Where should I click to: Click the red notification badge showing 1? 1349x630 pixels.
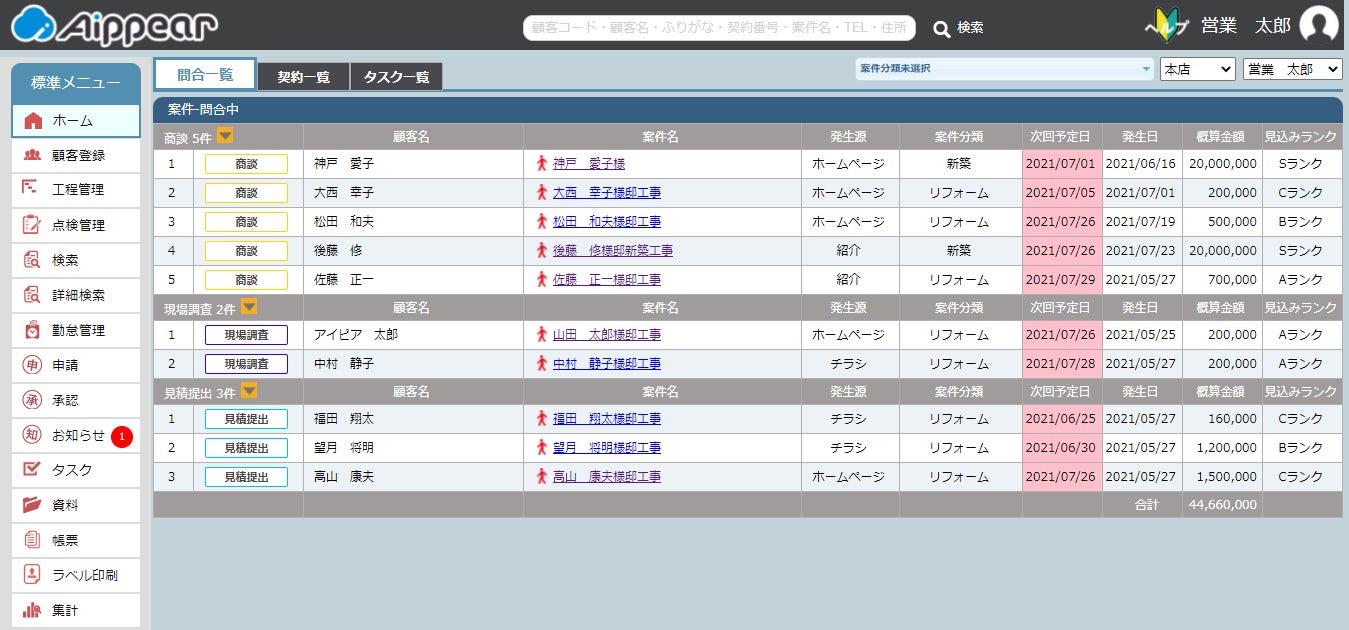click(122, 436)
